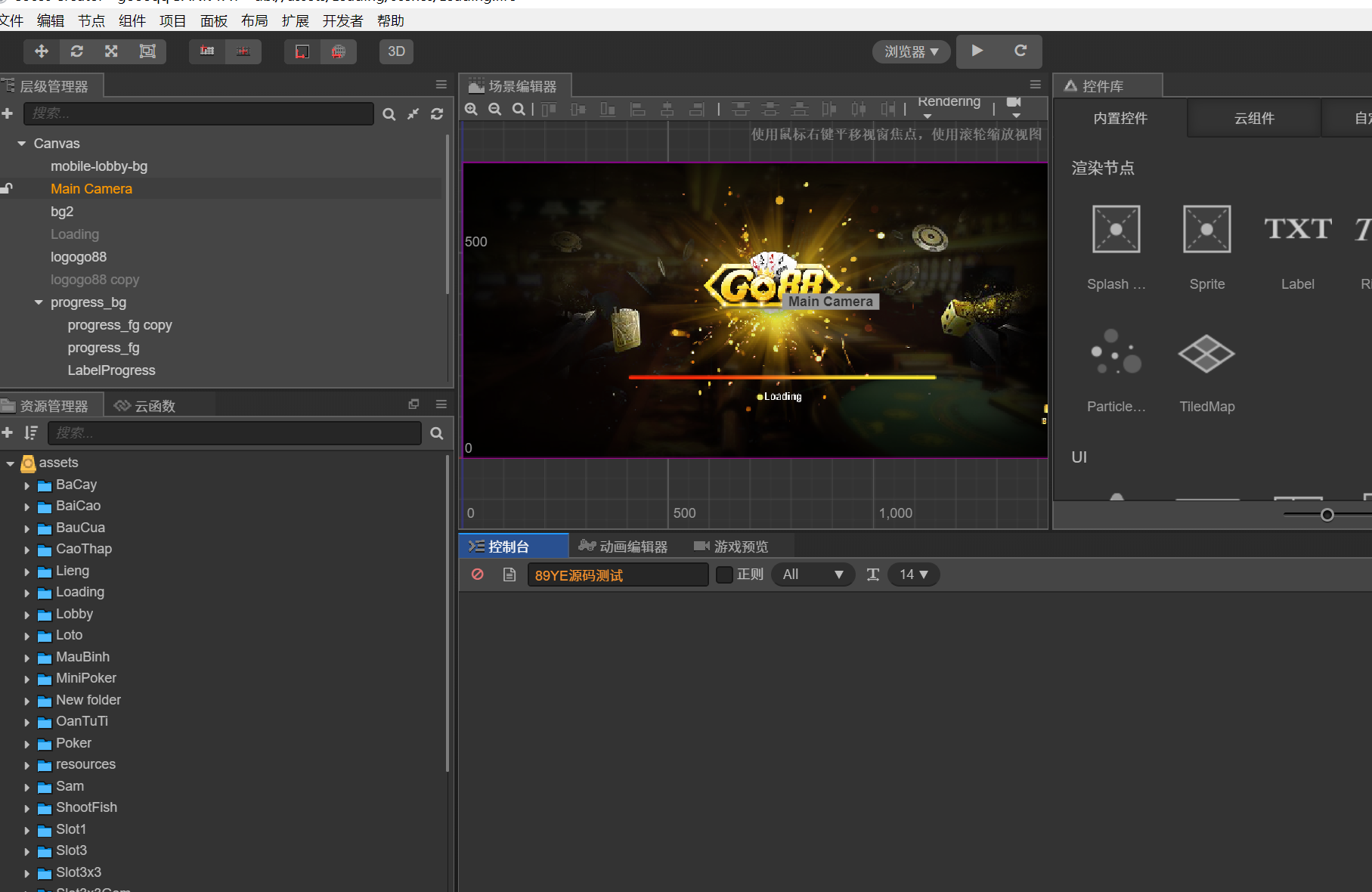
Task: Zoom in the scene editor
Action: point(471,109)
